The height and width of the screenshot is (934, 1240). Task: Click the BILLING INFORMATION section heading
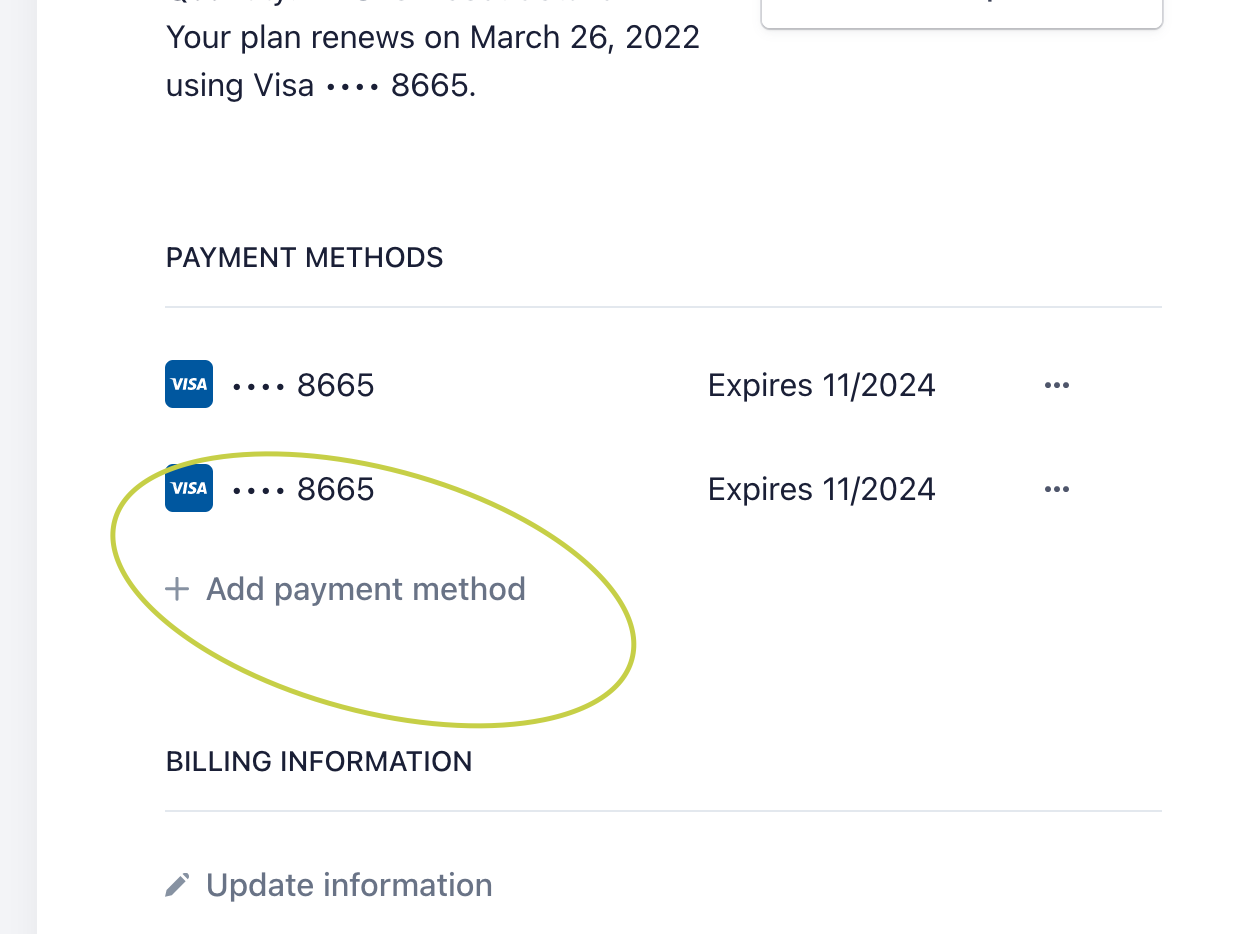coord(319,762)
